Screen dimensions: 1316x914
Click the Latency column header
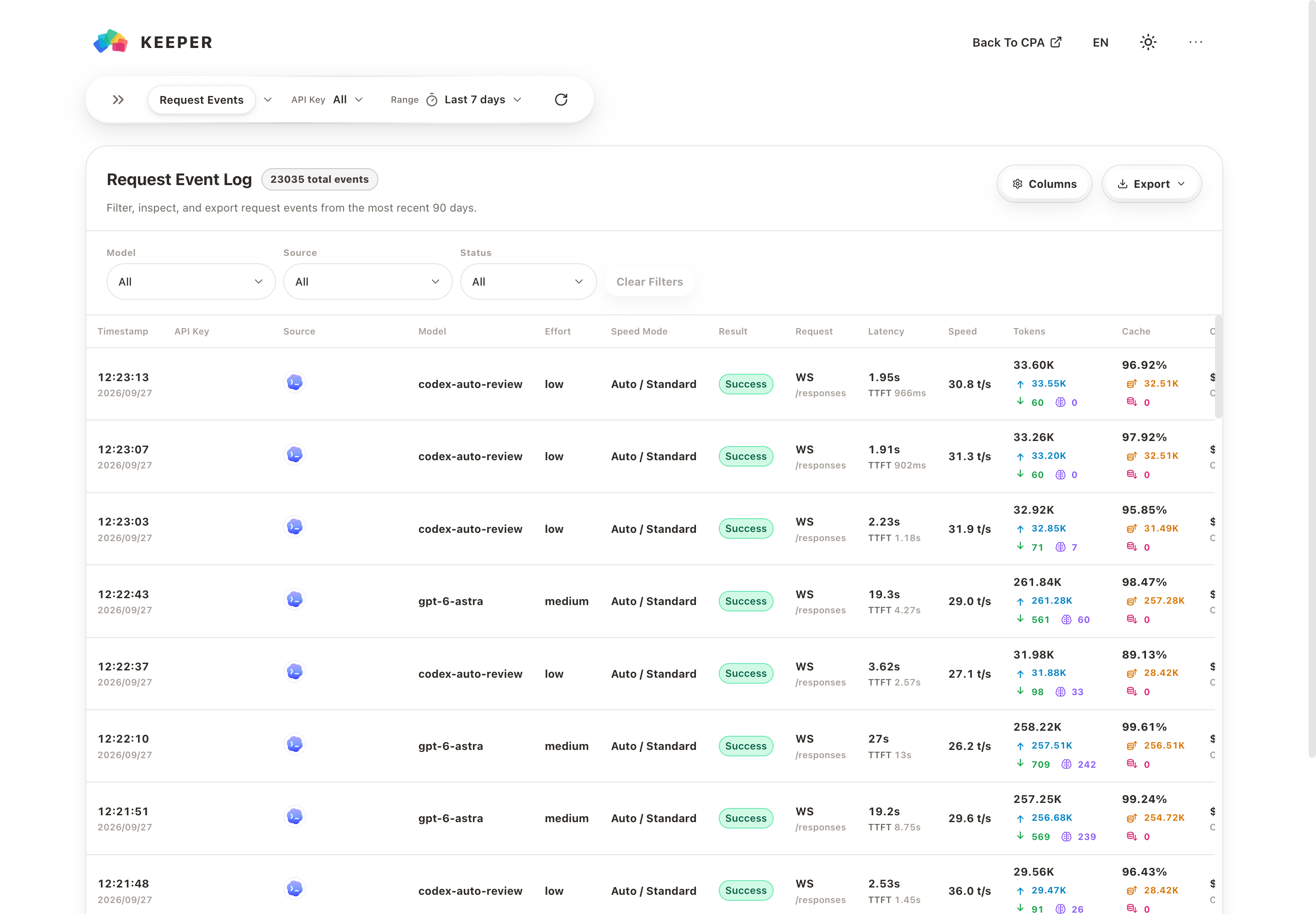(x=886, y=332)
